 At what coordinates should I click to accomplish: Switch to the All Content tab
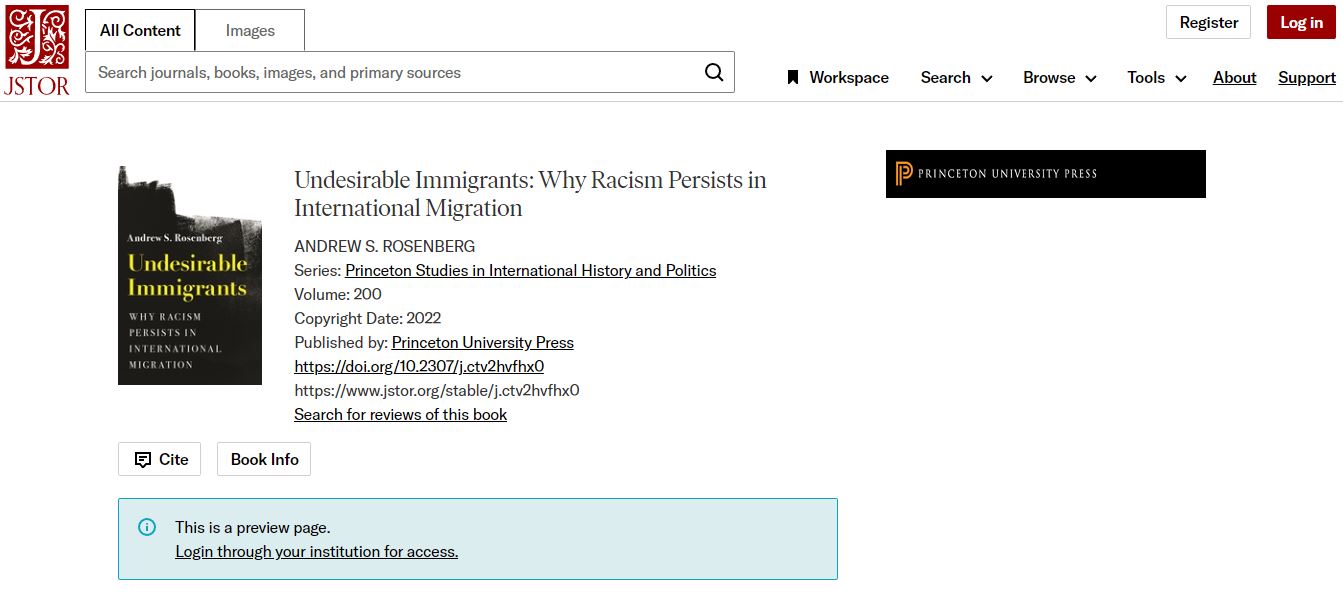click(140, 30)
